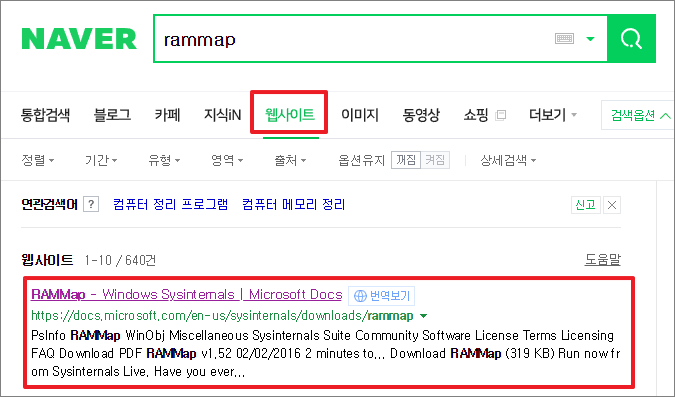Switch to the 동영상 tab

click(x=421, y=115)
